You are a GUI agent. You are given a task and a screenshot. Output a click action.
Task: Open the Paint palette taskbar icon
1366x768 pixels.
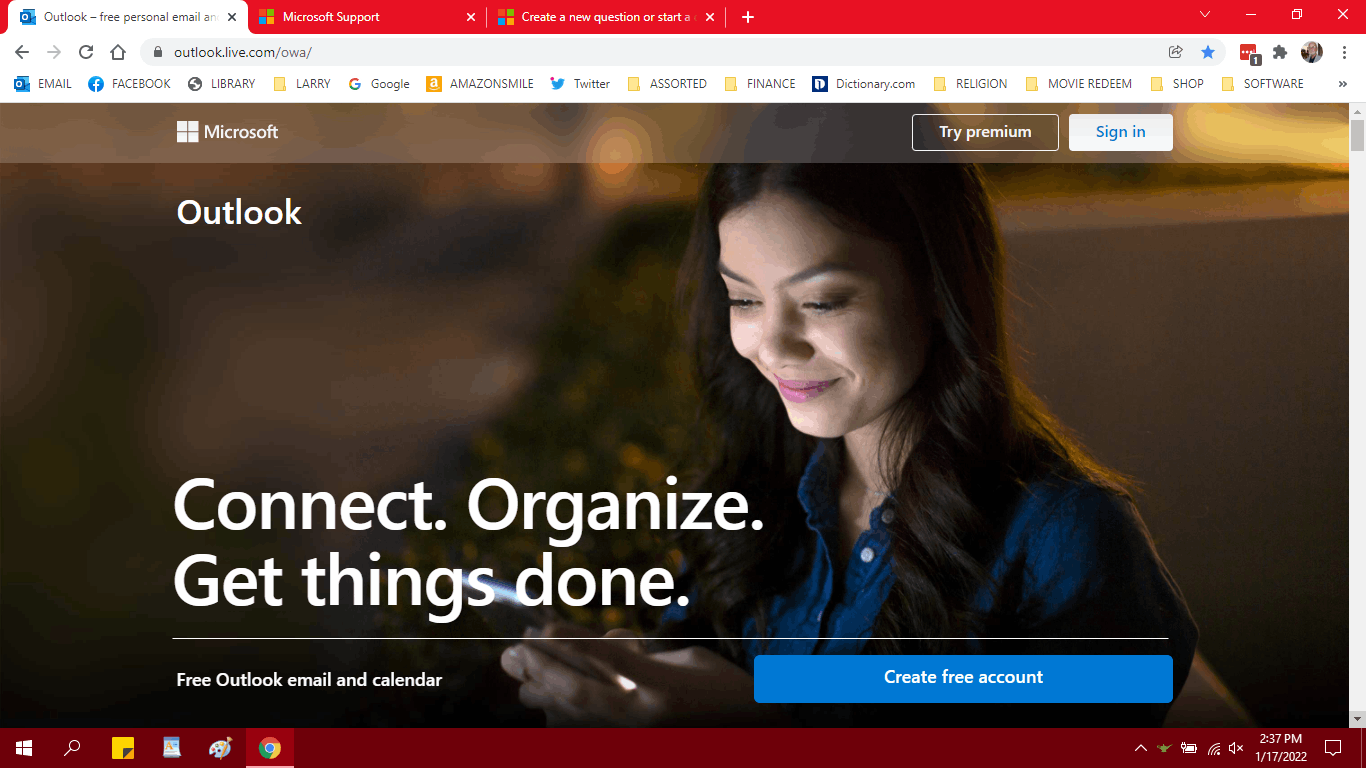[x=220, y=748]
